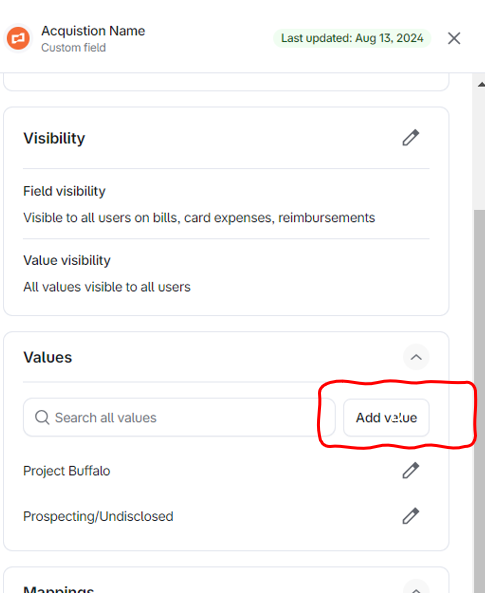Select the Prospecting/Undisclosed value row

click(x=226, y=516)
